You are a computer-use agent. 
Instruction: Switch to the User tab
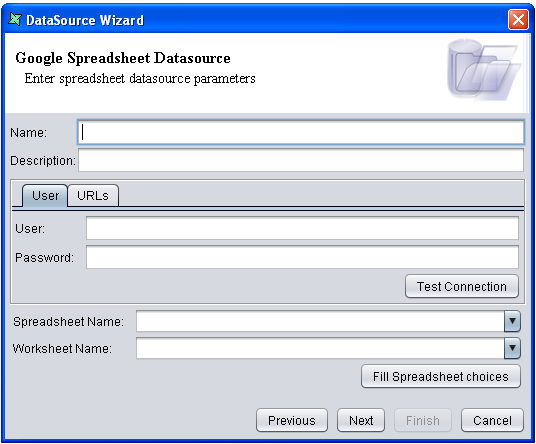click(45, 196)
